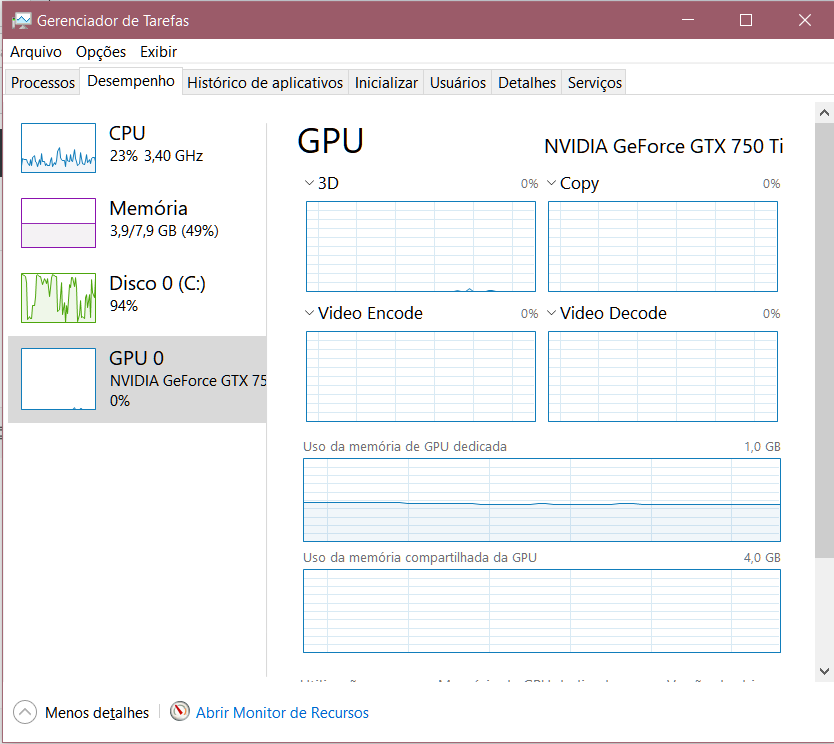Click the scrollbar up arrow
This screenshot has width=834, height=744.
(x=824, y=112)
